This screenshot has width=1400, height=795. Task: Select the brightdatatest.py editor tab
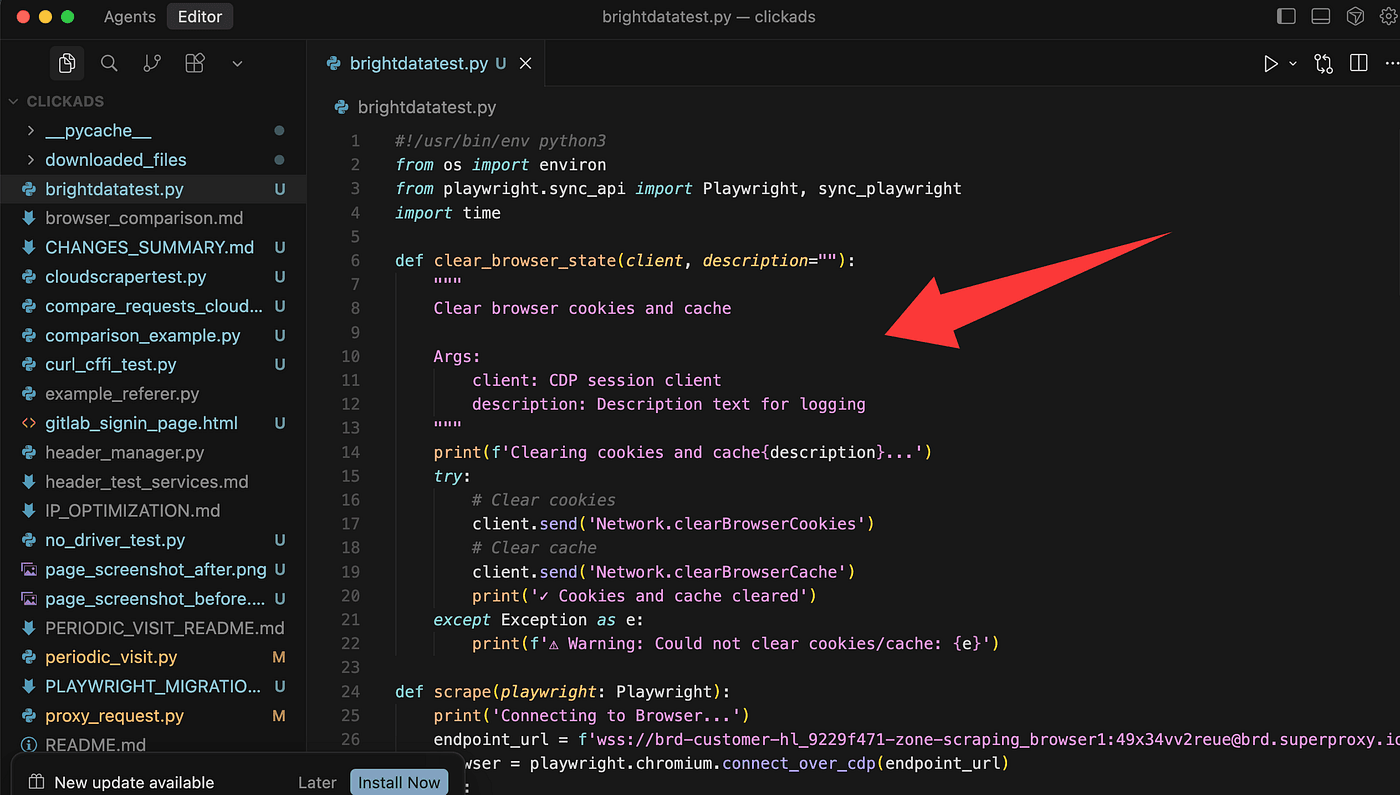tap(418, 63)
